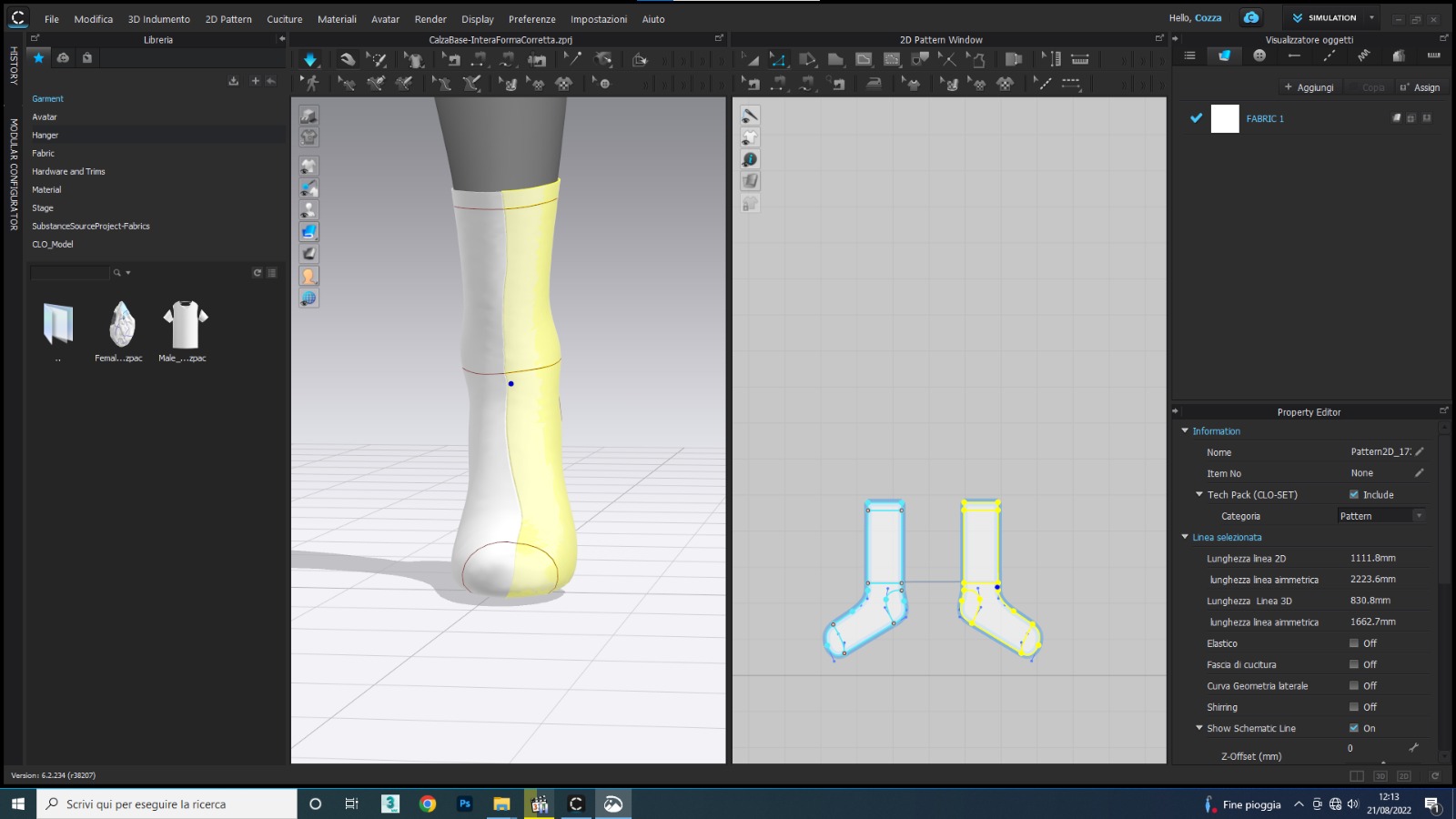Select the measure ruler tool in 2D toolbar

pyautogui.click(x=1080, y=59)
